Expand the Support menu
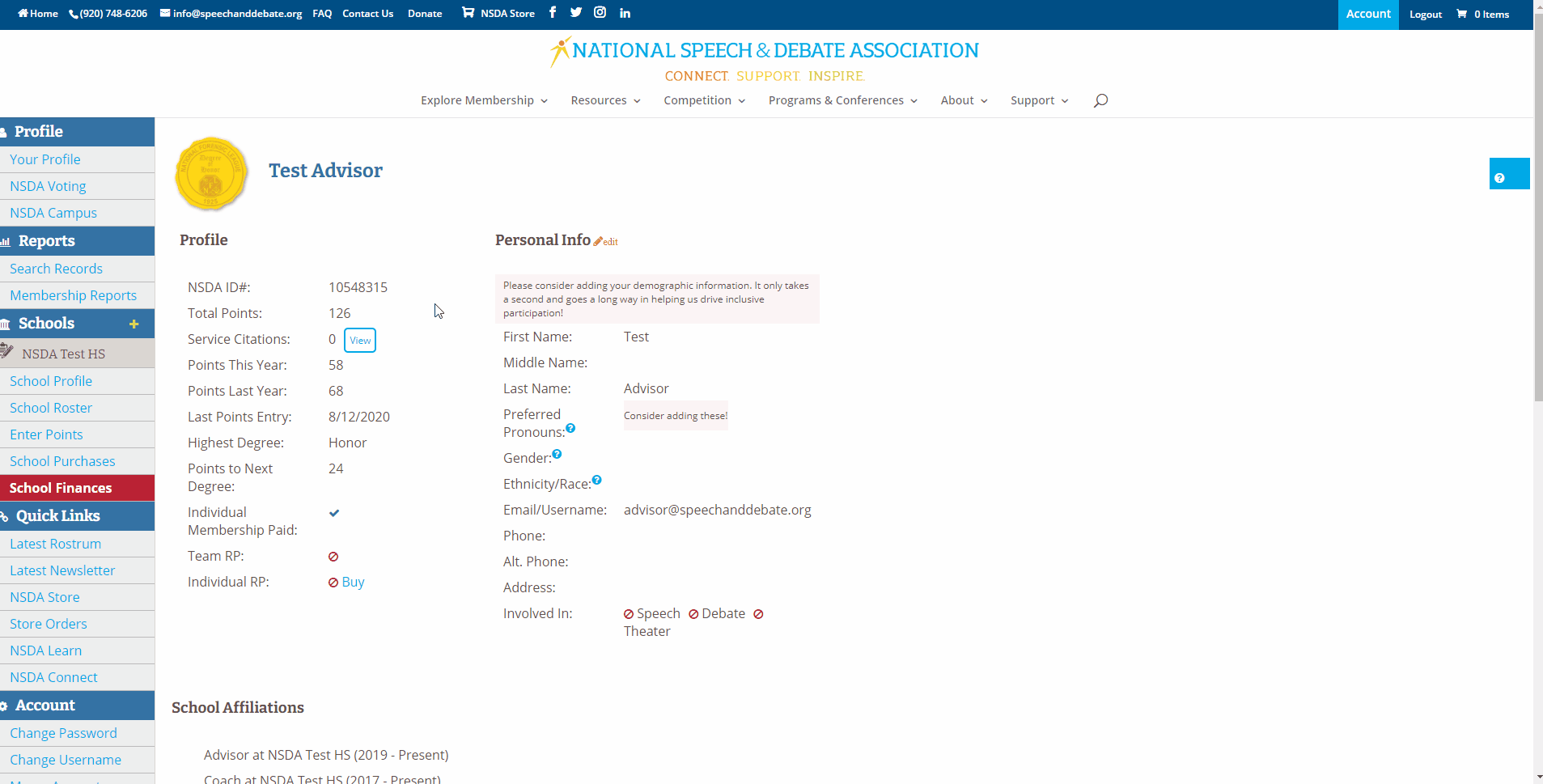 [1039, 100]
